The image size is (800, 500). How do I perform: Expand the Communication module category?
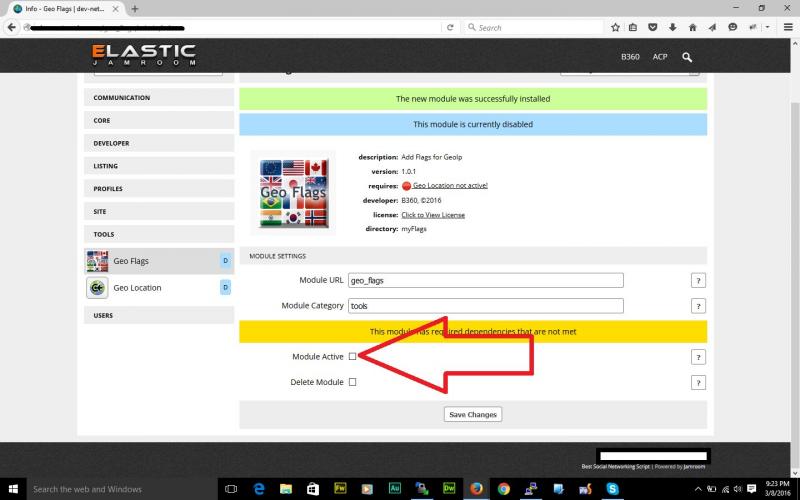(159, 97)
